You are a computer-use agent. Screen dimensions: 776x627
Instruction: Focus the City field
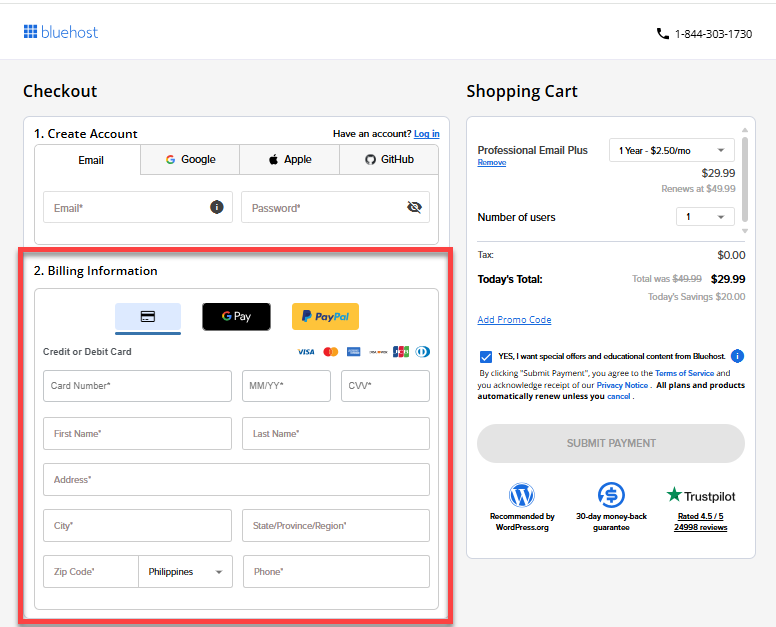[x=138, y=526]
